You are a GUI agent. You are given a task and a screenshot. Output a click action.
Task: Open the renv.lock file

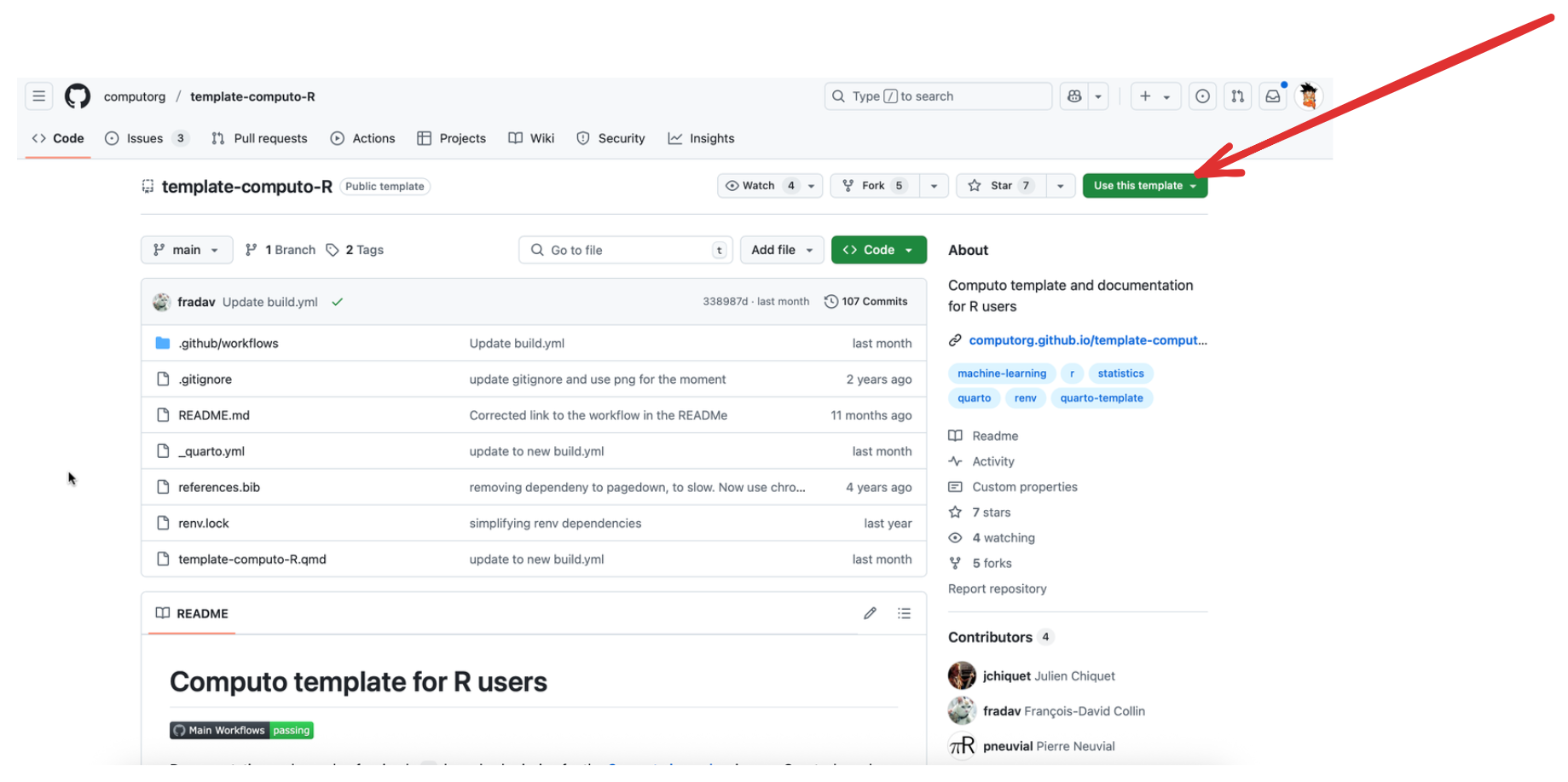204,524
